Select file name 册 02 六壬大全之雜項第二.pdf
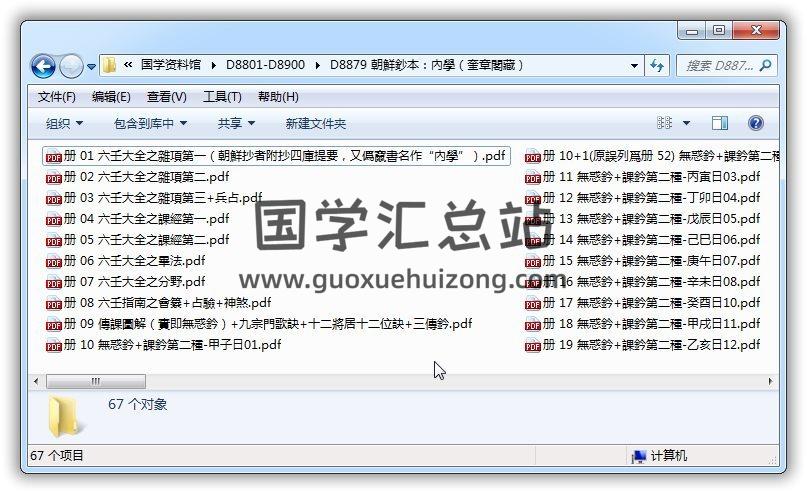 147,177
